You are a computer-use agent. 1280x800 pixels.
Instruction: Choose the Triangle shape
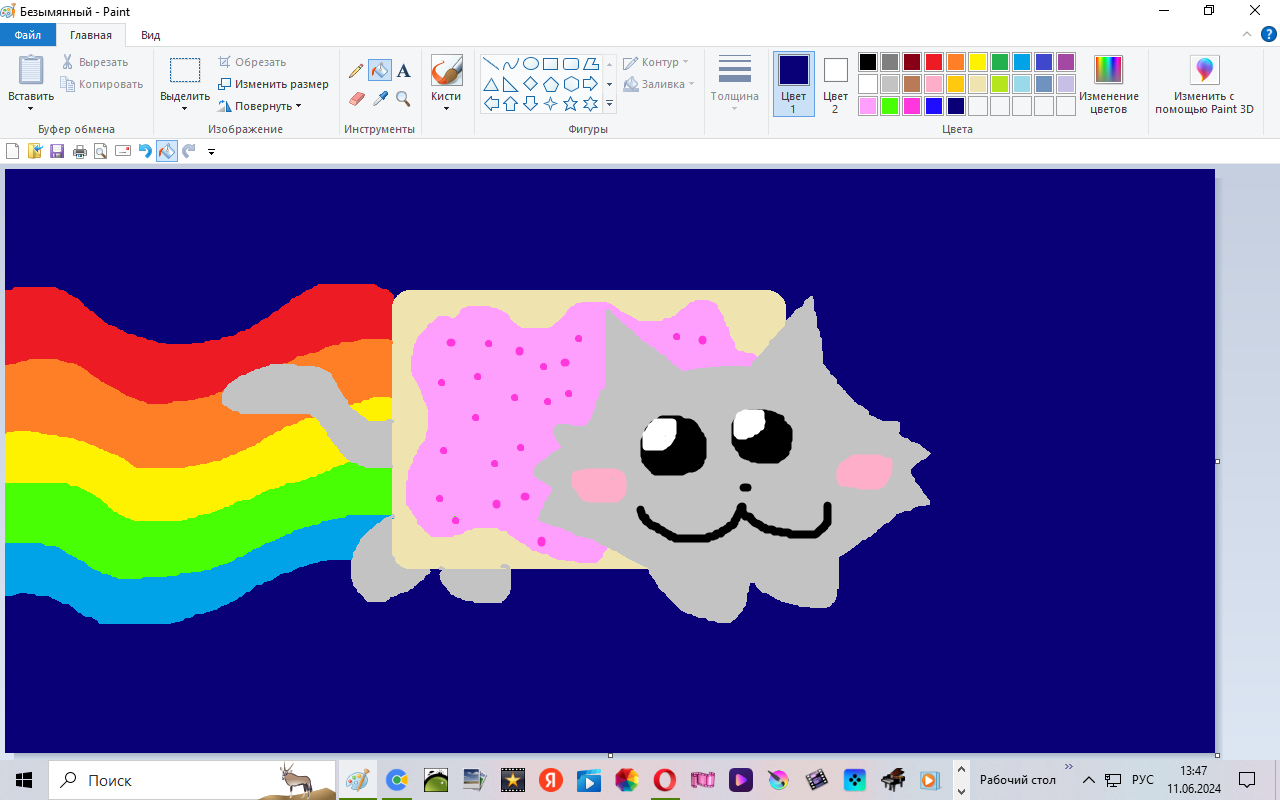tap(491, 84)
